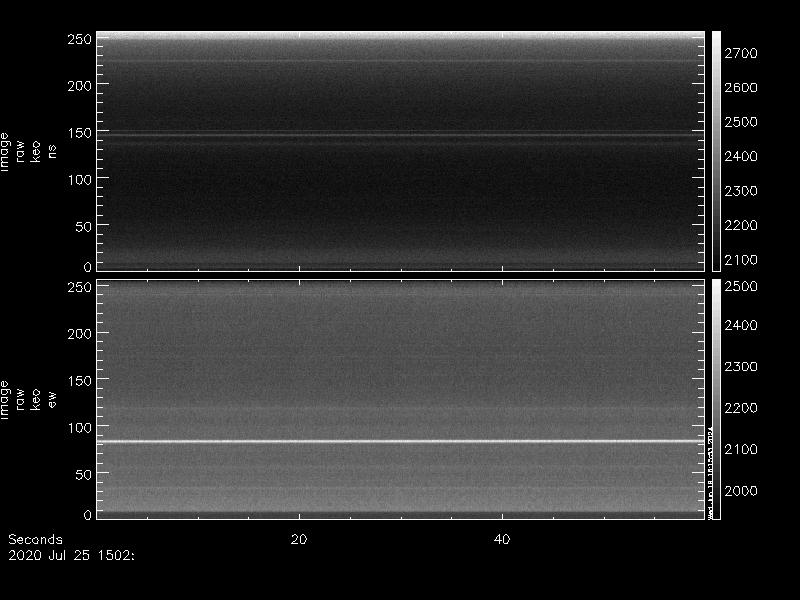Click the faint line near 225 in ns keogram

(400, 62)
